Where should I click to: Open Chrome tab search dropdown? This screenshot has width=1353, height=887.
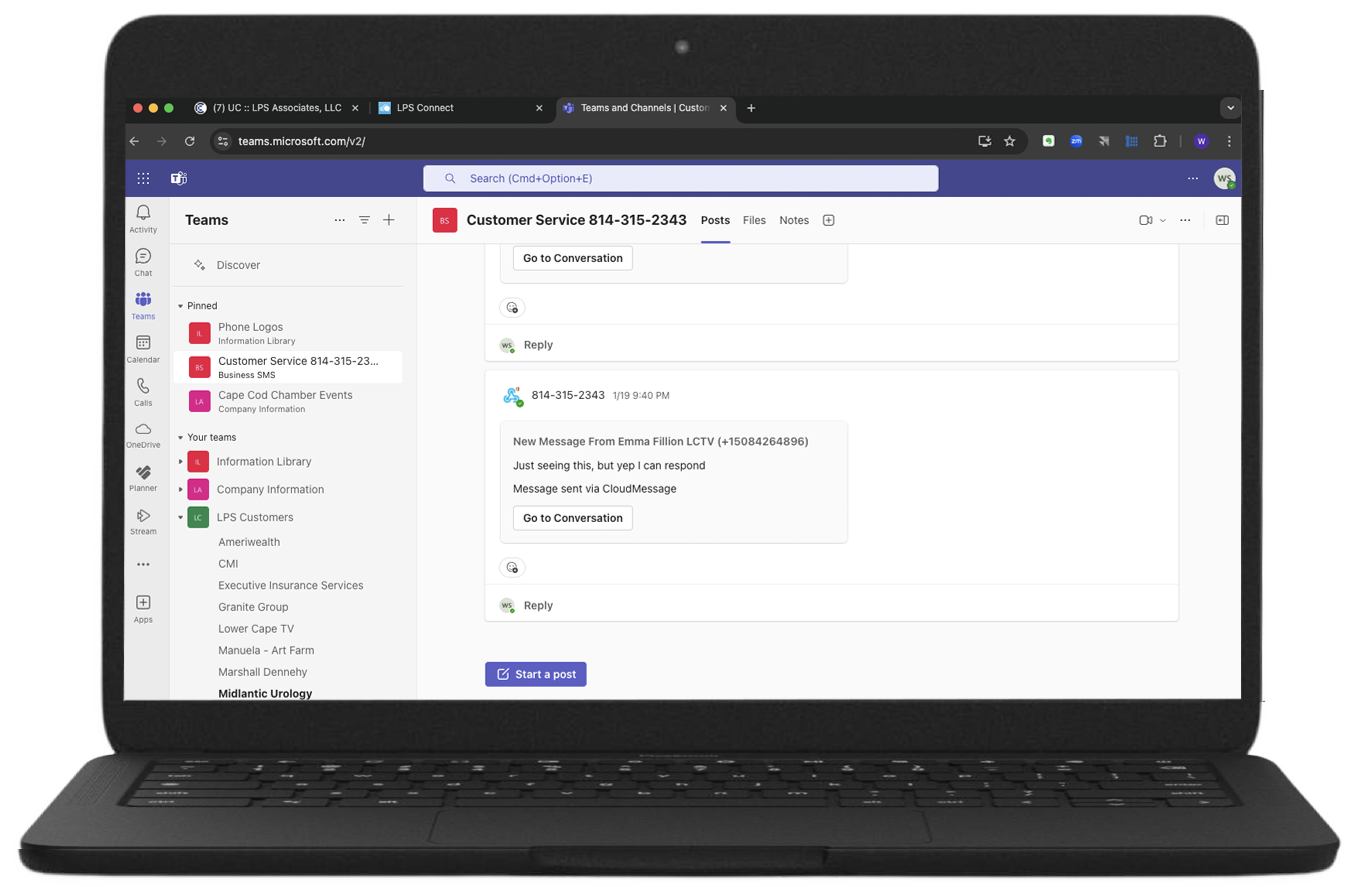pos(1231,108)
